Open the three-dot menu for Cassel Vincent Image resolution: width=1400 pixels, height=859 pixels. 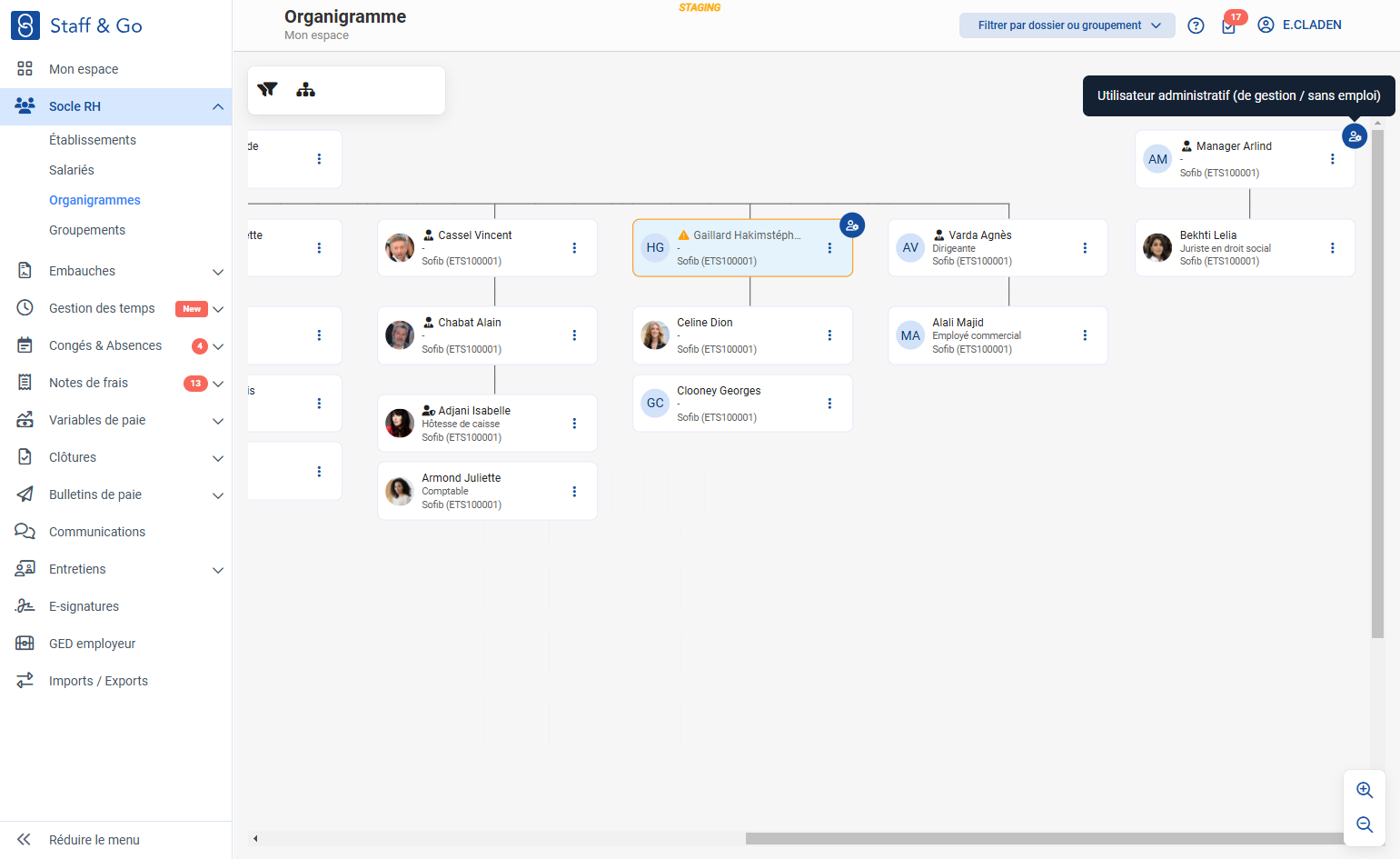tap(574, 248)
